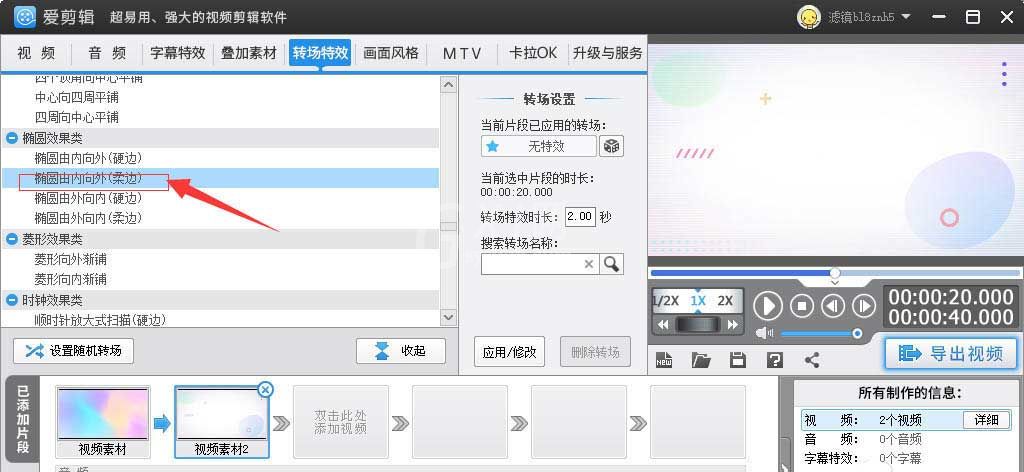This screenshot has width=1024, height=472.
Task: Click the 搜索转场名称 search box
Action: click(x=539, y=264)
